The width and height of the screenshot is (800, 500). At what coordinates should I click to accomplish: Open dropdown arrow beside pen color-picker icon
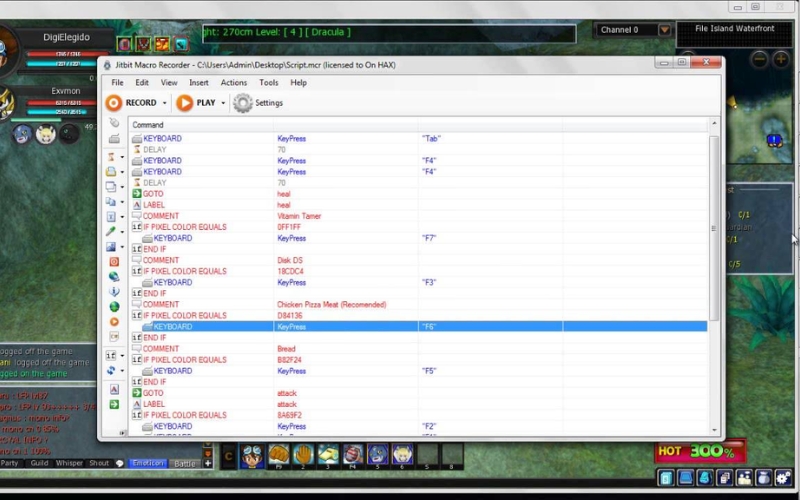122,232
